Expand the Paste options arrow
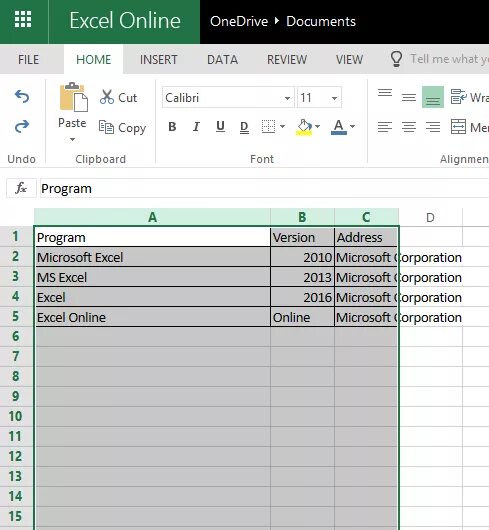Image resolution: width=489 pixels, height=530 pixels. click(72, 139)
